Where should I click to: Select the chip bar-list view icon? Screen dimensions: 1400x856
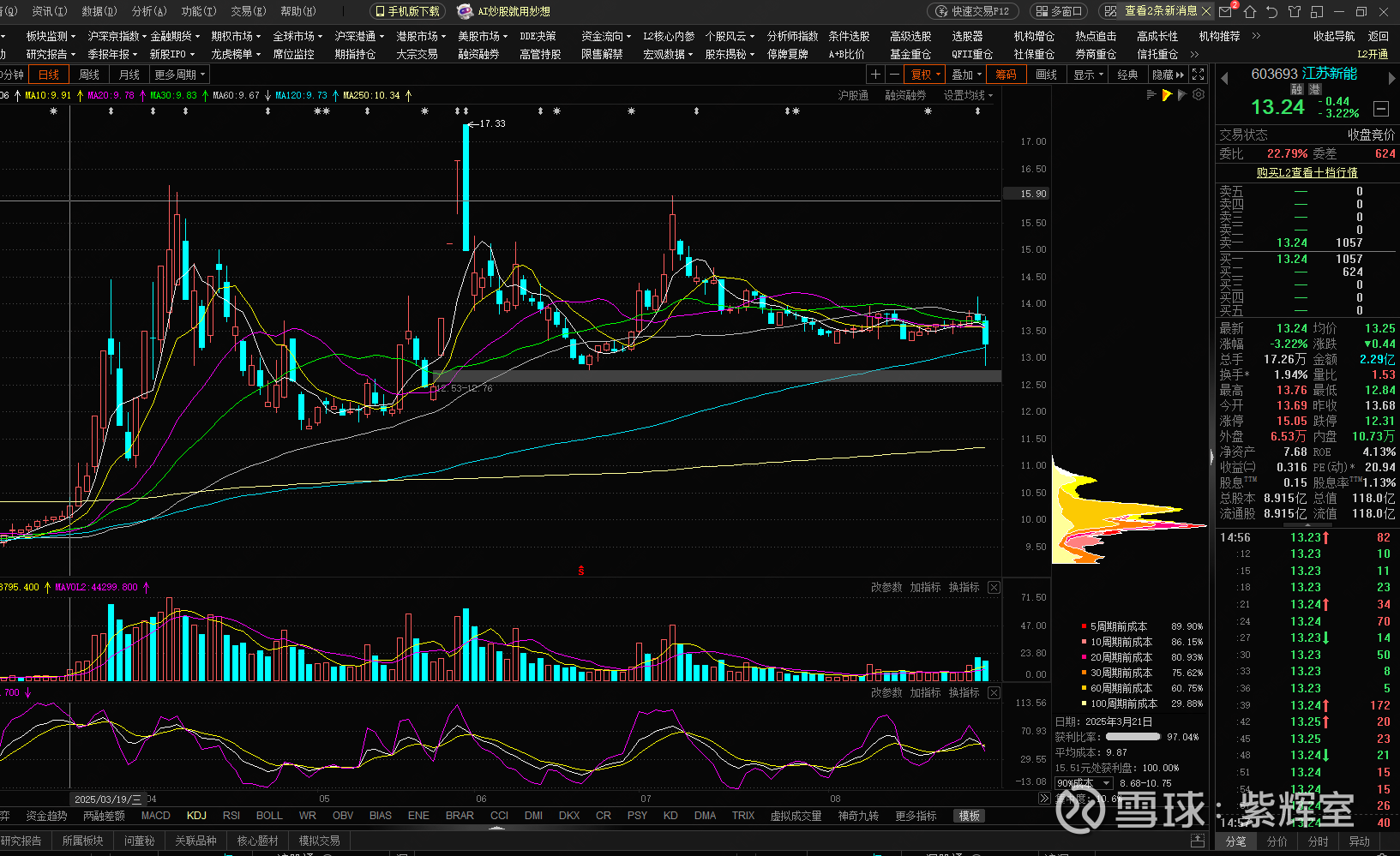click(1151, 95)
